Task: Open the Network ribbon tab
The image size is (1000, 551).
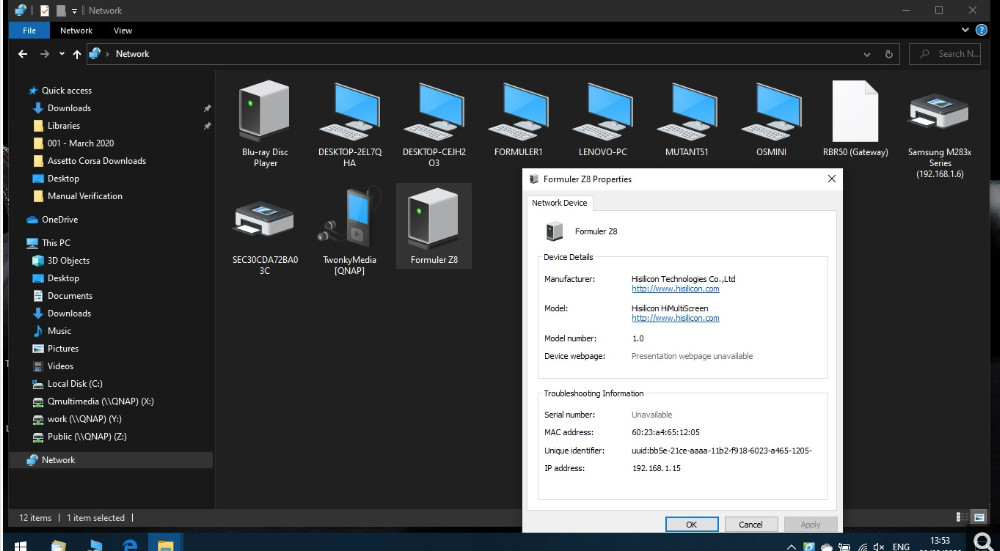Action: (x=77, y=30)
